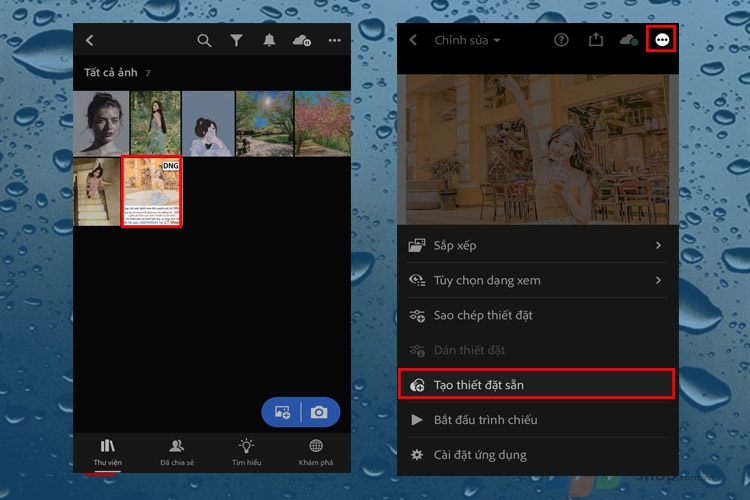Start slideshow via Bắt đầu trình chiếu
Viewport: 750px width, 500px height.
538,420
